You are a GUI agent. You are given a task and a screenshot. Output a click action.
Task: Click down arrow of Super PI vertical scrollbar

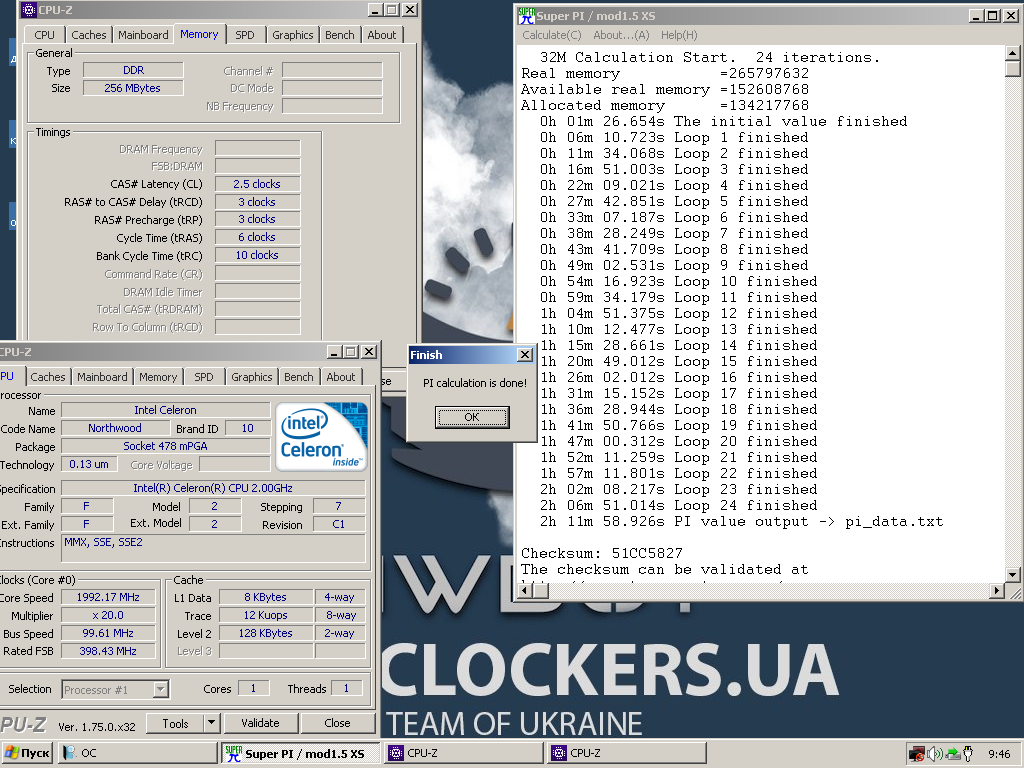coord(1012,575)
